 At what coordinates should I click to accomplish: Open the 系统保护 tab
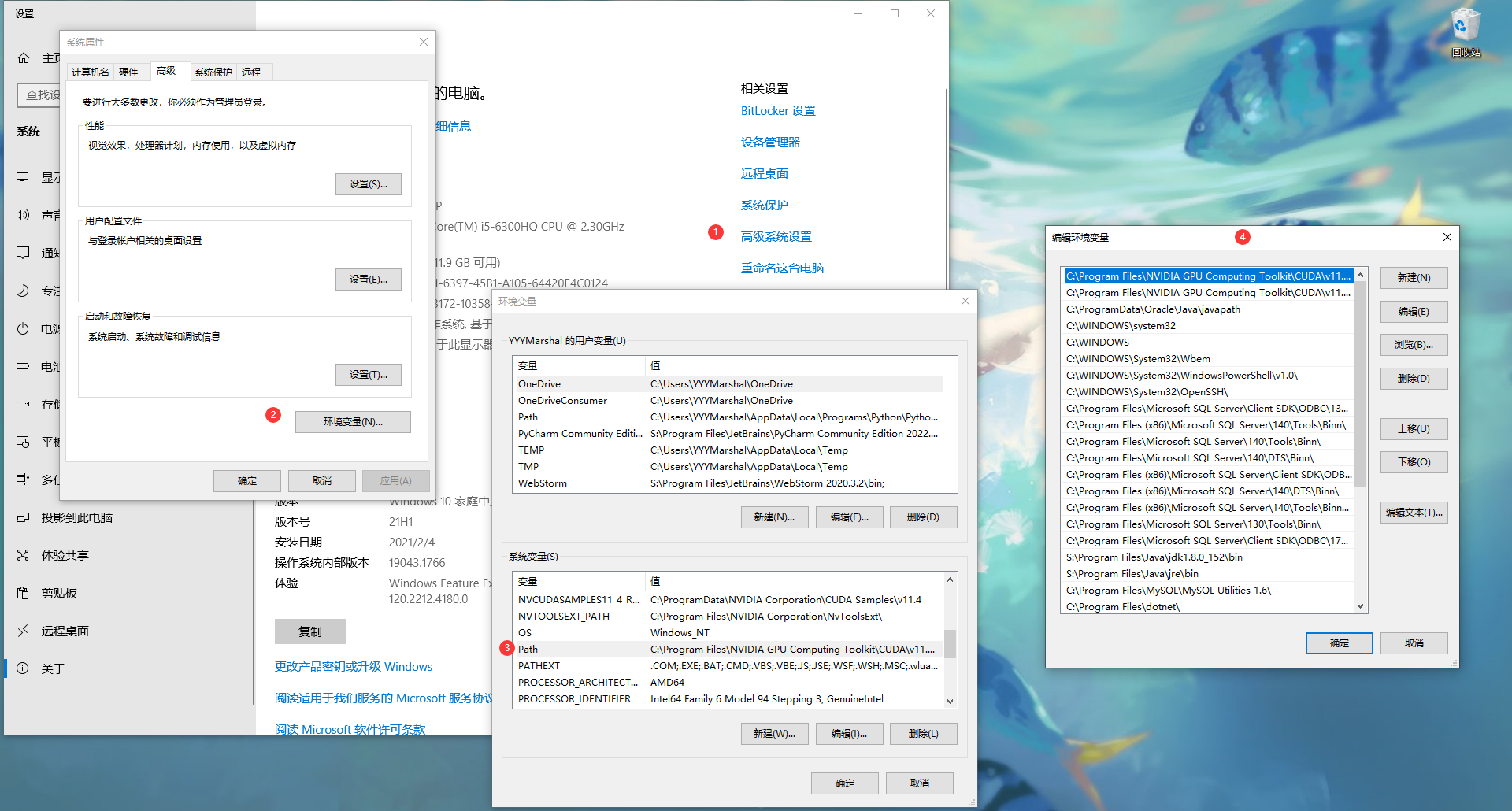point(213,72)
